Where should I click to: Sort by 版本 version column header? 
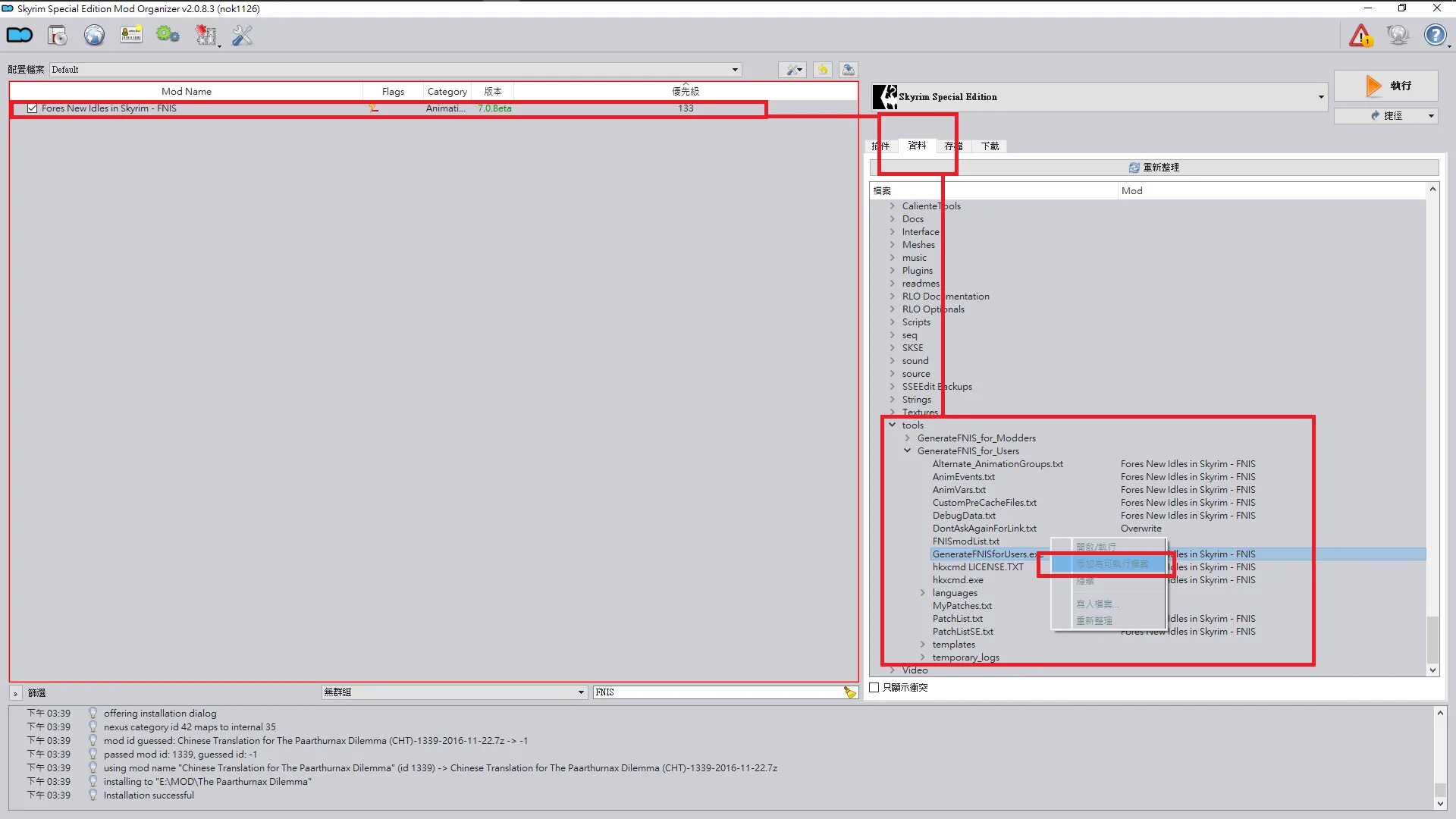click(x=493, y=92)
